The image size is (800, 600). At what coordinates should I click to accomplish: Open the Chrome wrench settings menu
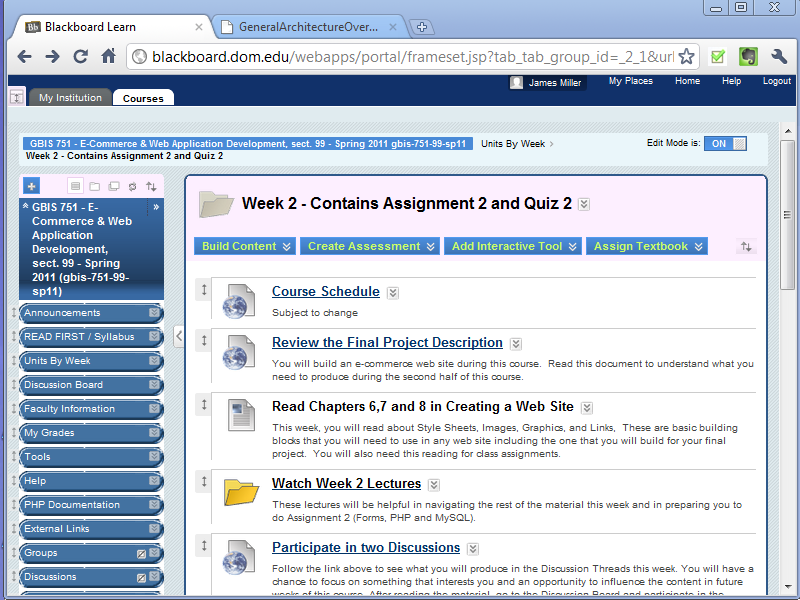779,56
